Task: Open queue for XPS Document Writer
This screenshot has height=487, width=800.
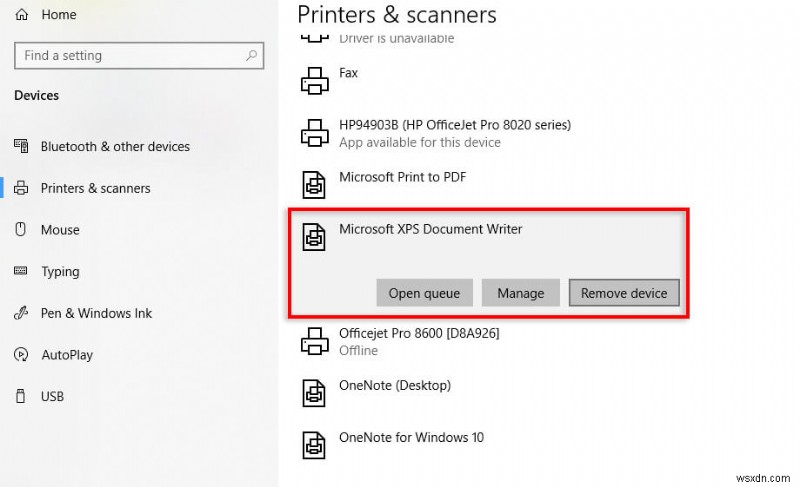Action: [424, 293]
